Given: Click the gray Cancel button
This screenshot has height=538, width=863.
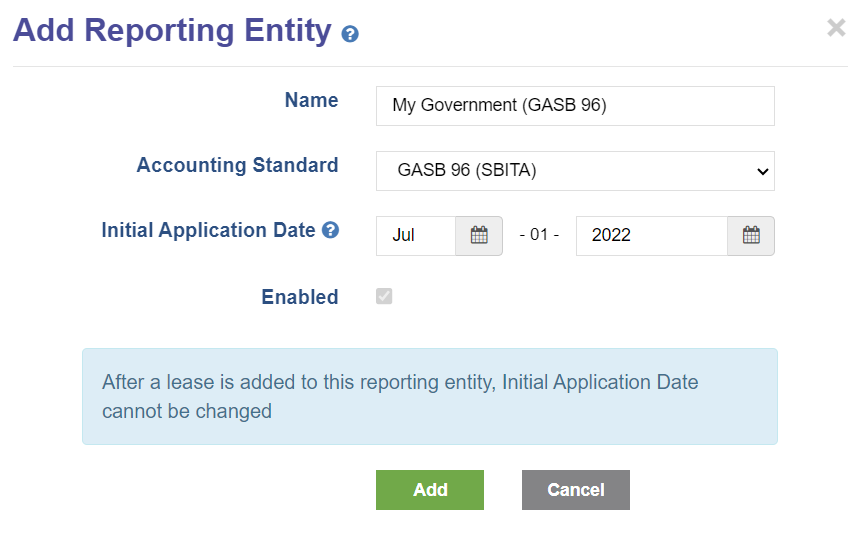Looking at the screenshot, I should click(x=576, y=490).
